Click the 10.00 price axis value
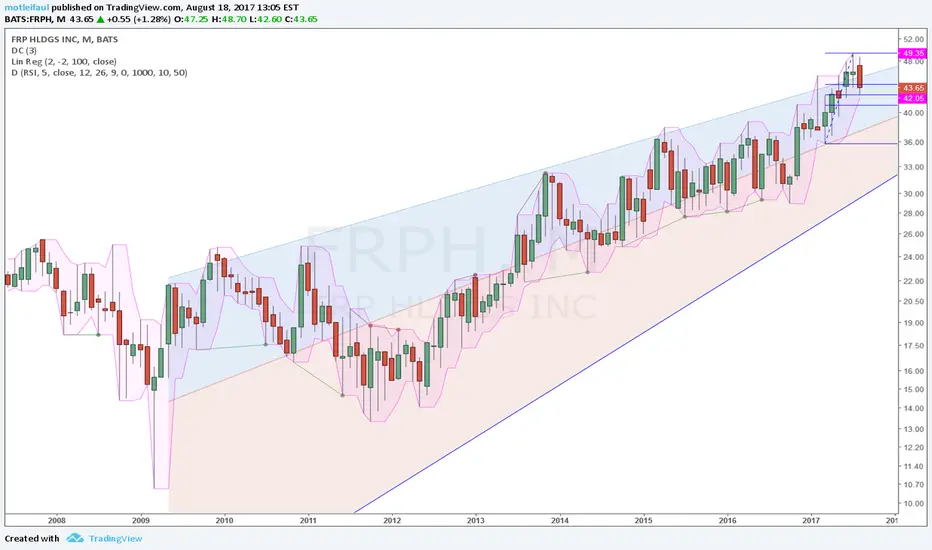 tap(914, 504)
